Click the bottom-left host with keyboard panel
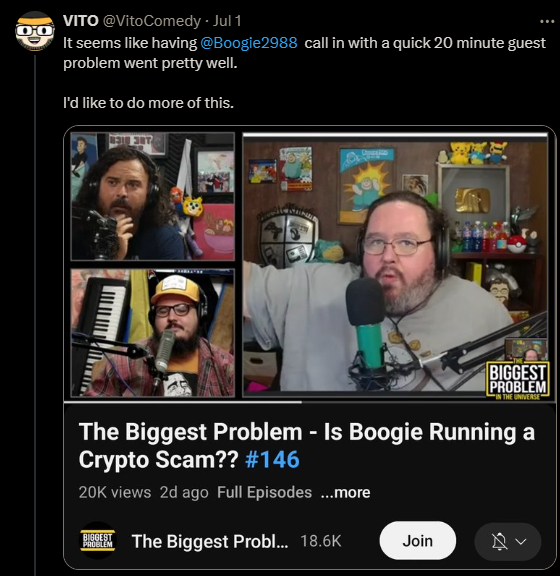The image size is (560, 576). pyautogui.click(x=152, y=333)
